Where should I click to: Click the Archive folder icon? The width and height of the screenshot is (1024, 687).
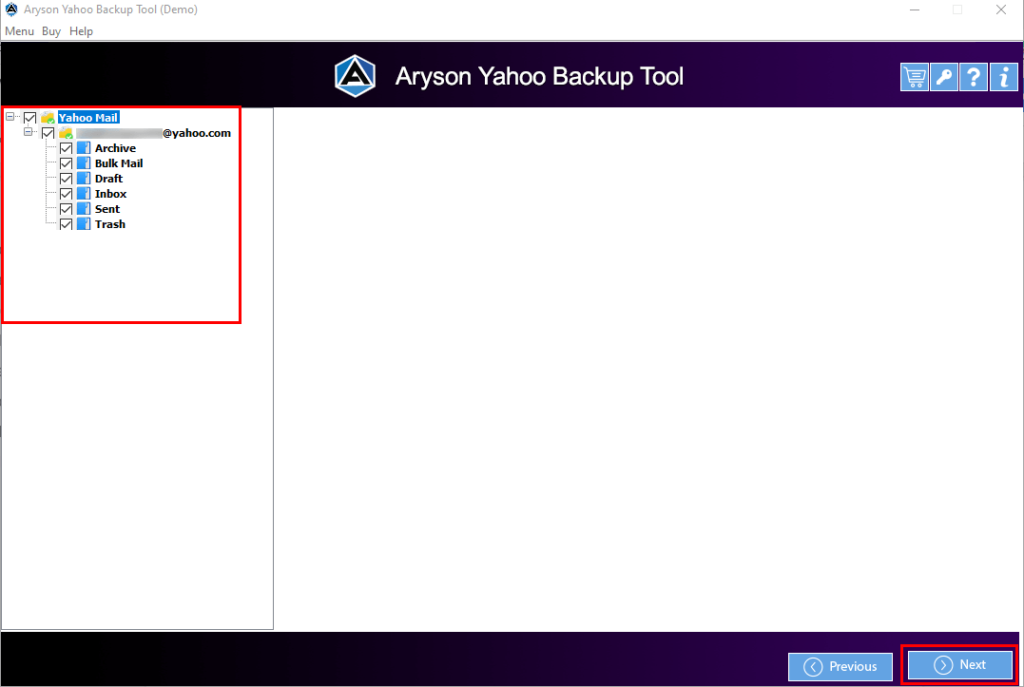click(x=84, y=148)
